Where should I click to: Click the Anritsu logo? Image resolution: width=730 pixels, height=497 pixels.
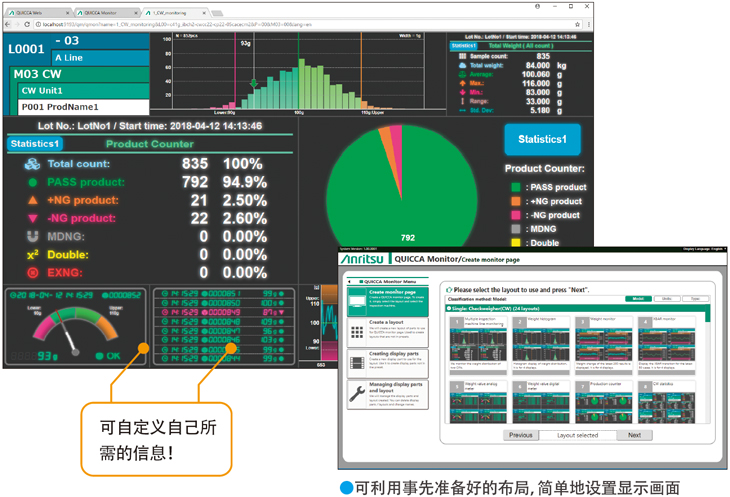[x=362, y=259]
